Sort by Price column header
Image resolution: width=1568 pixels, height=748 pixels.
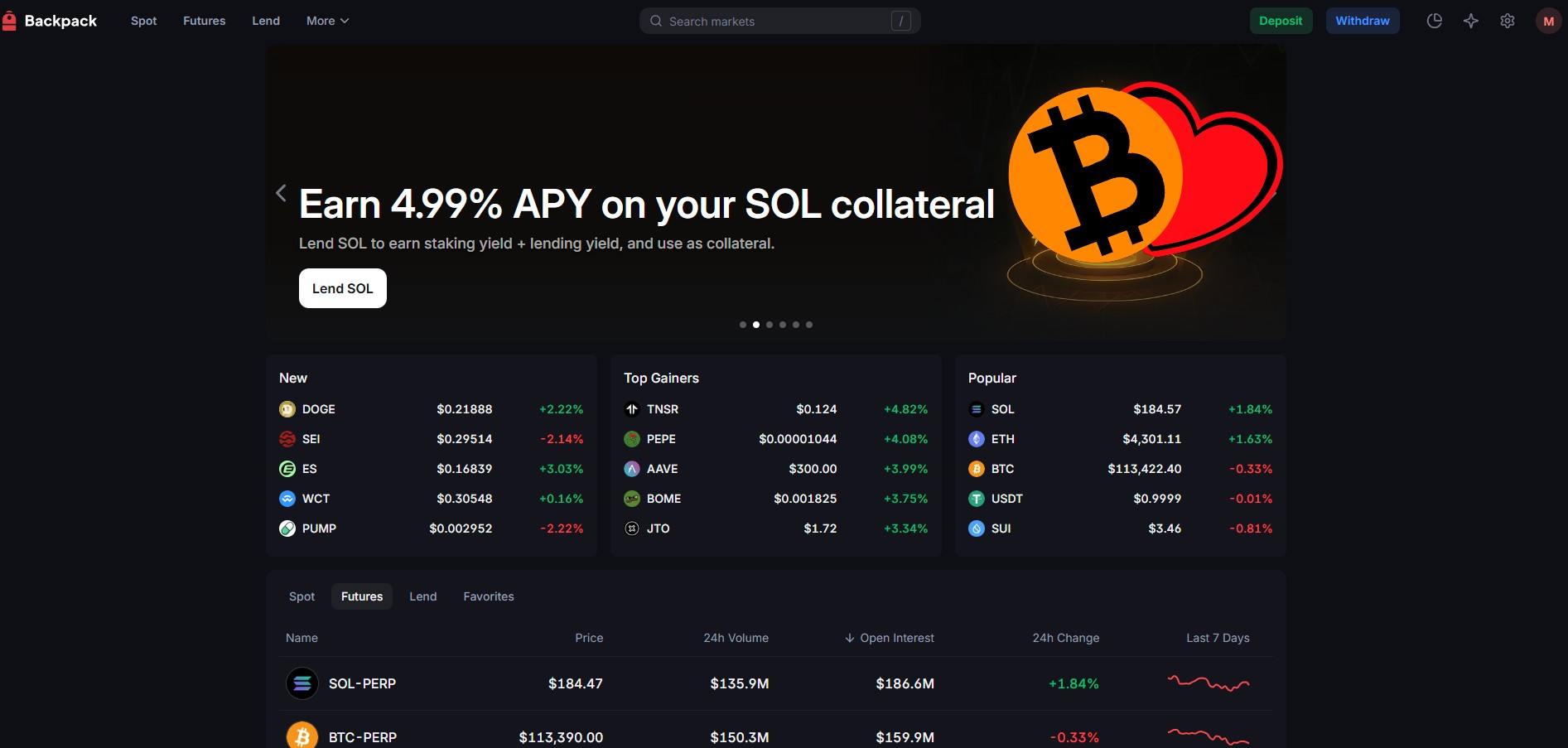coord(589,638)
